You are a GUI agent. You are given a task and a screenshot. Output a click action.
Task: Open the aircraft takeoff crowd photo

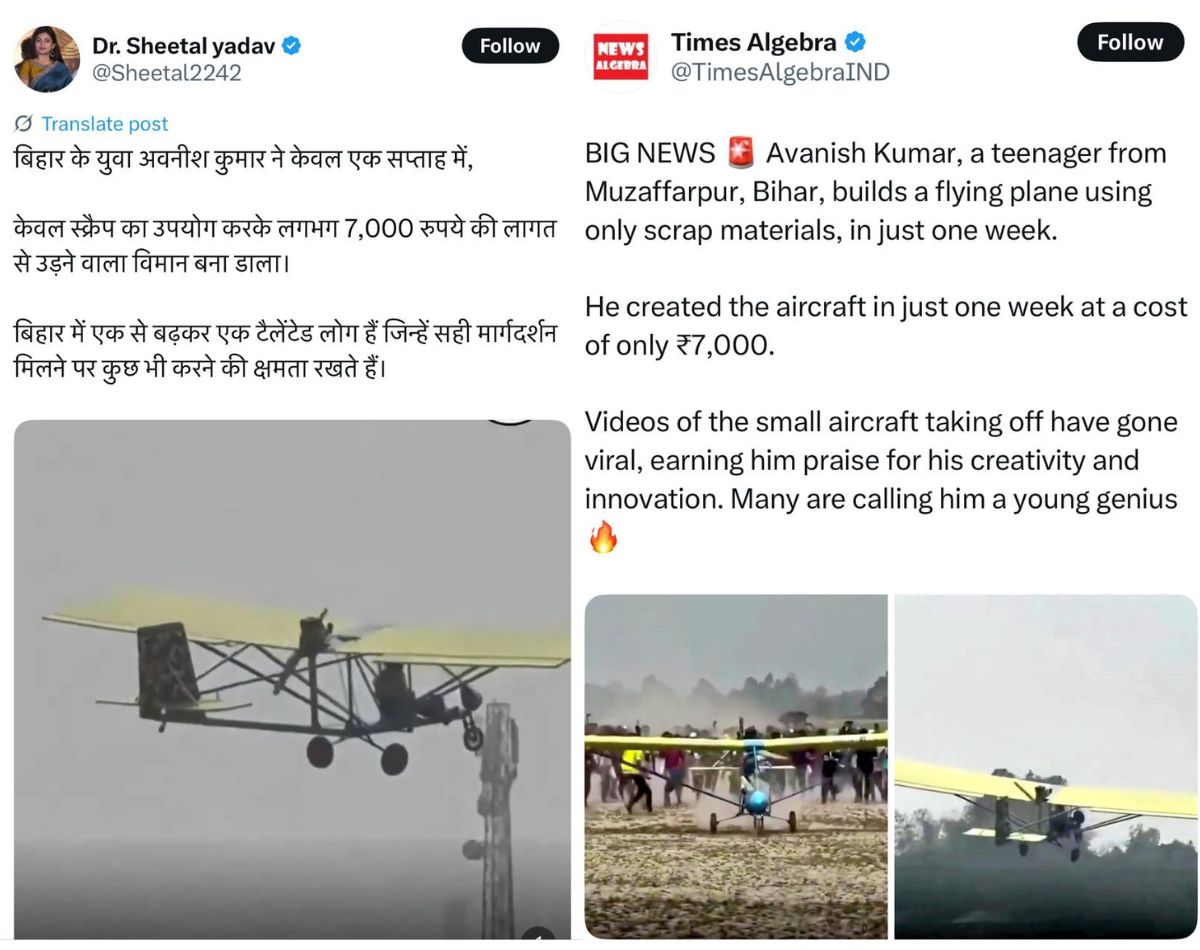[737, 770]
